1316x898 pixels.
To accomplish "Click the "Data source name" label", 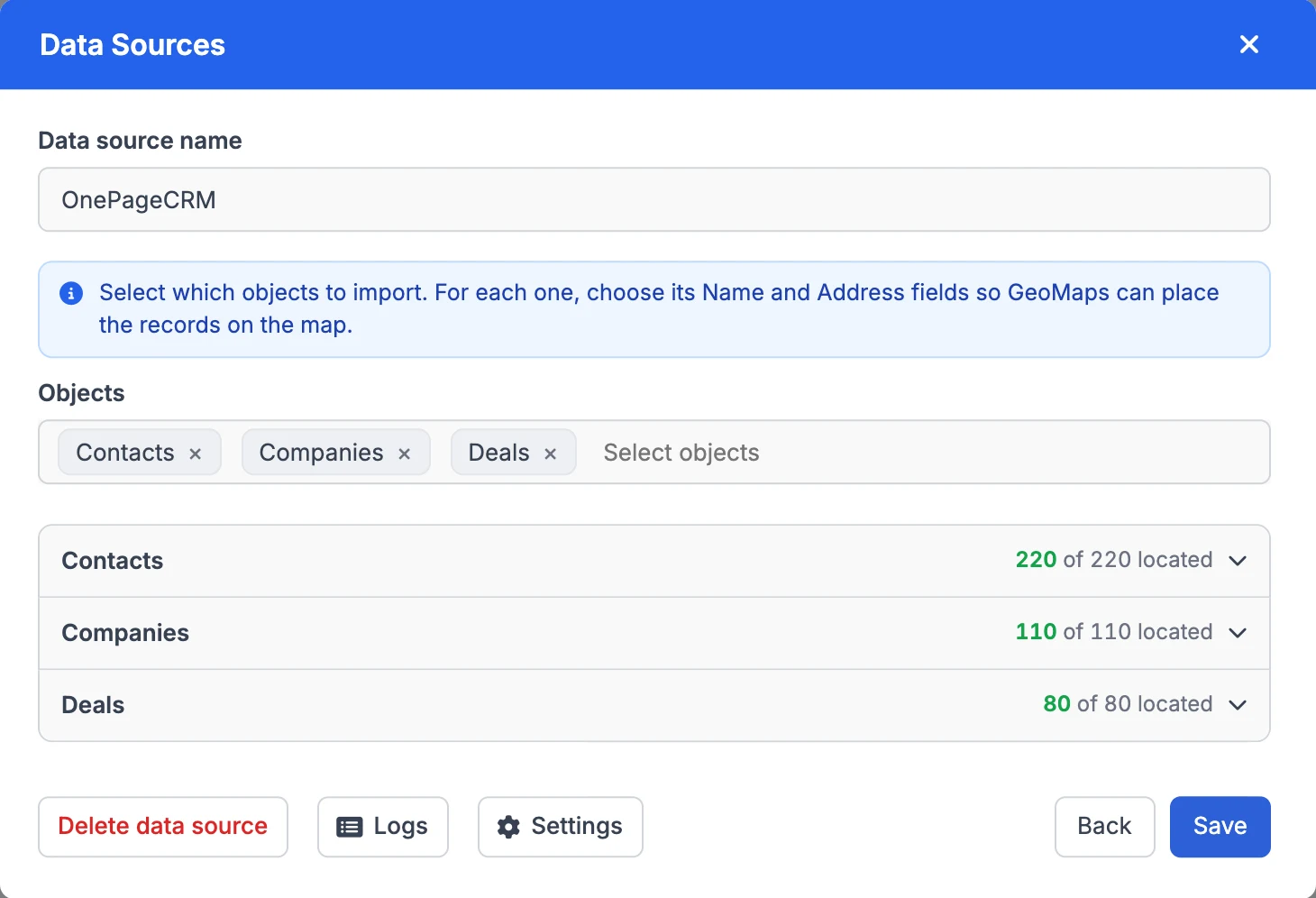I will point(140,141).
